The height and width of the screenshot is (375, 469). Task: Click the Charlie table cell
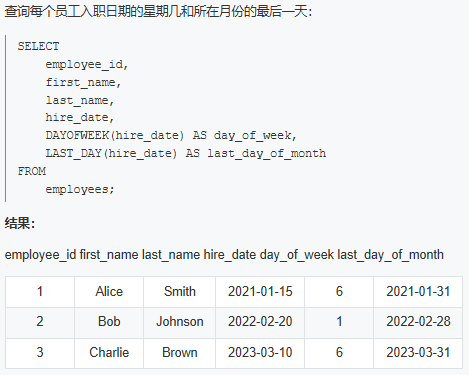(x=109, y=353)
